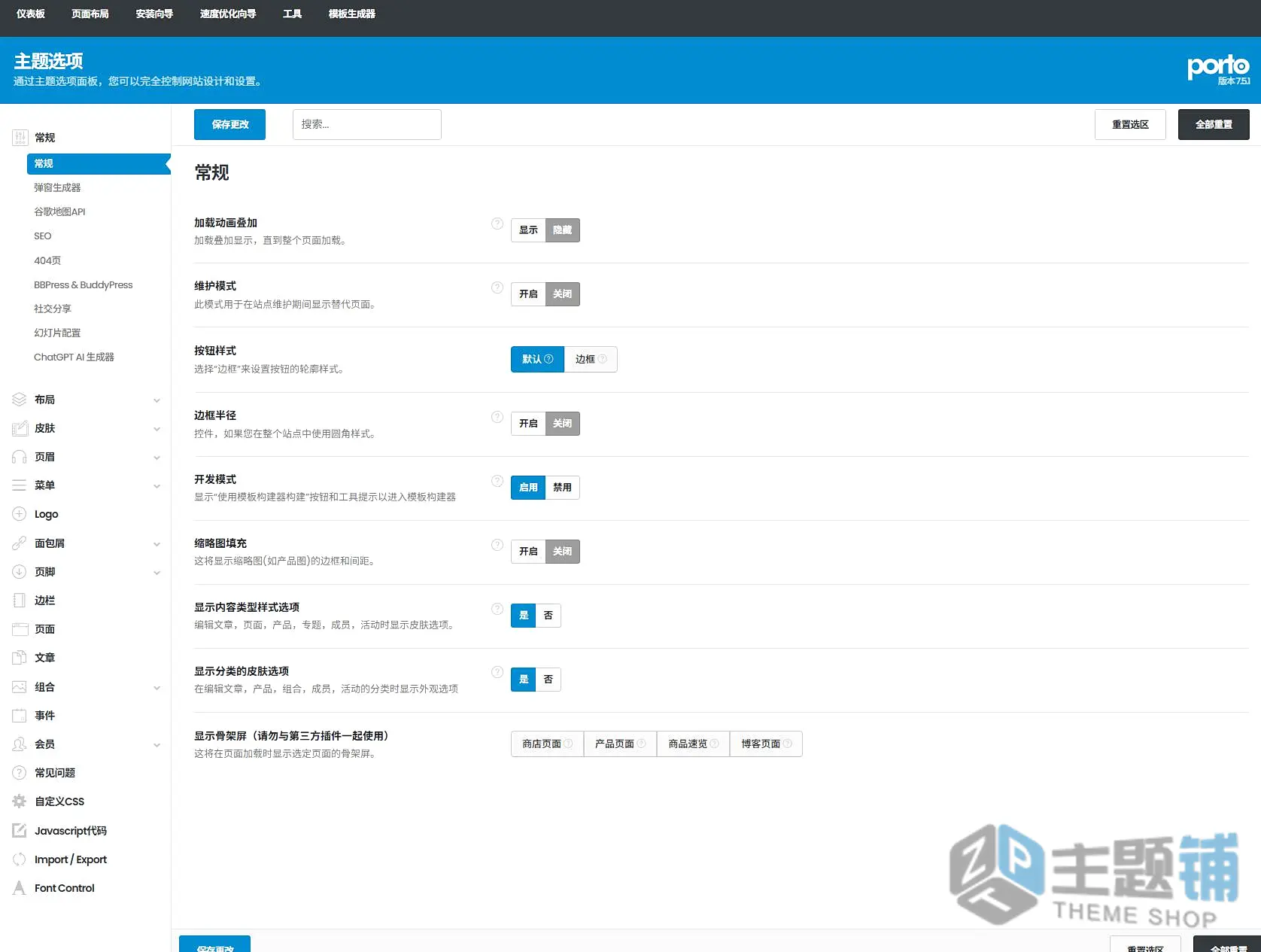Set 开发模式 to 禁用
The image size is (1261, 952).
coord(563,488)
